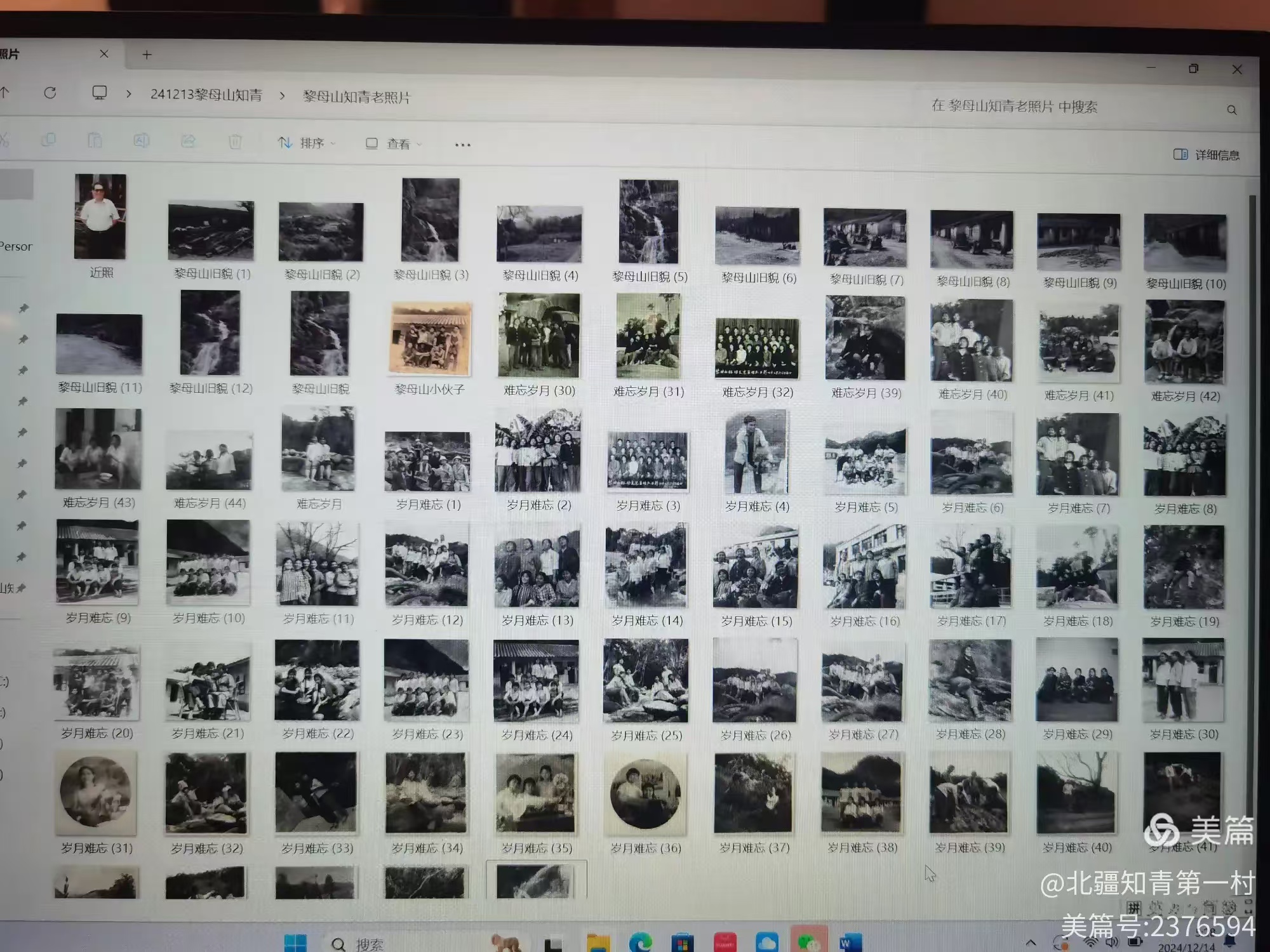Click the Refresh icon in navigation bar
Image resolution: width=1270 pixels, height=952 pixels.
click(x=50, y=93)
